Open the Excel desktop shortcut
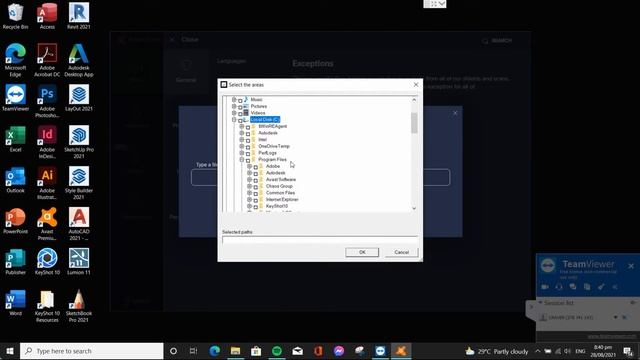This screenshot has width=640, height=360. pyautogui.click(x=16, y=139)
